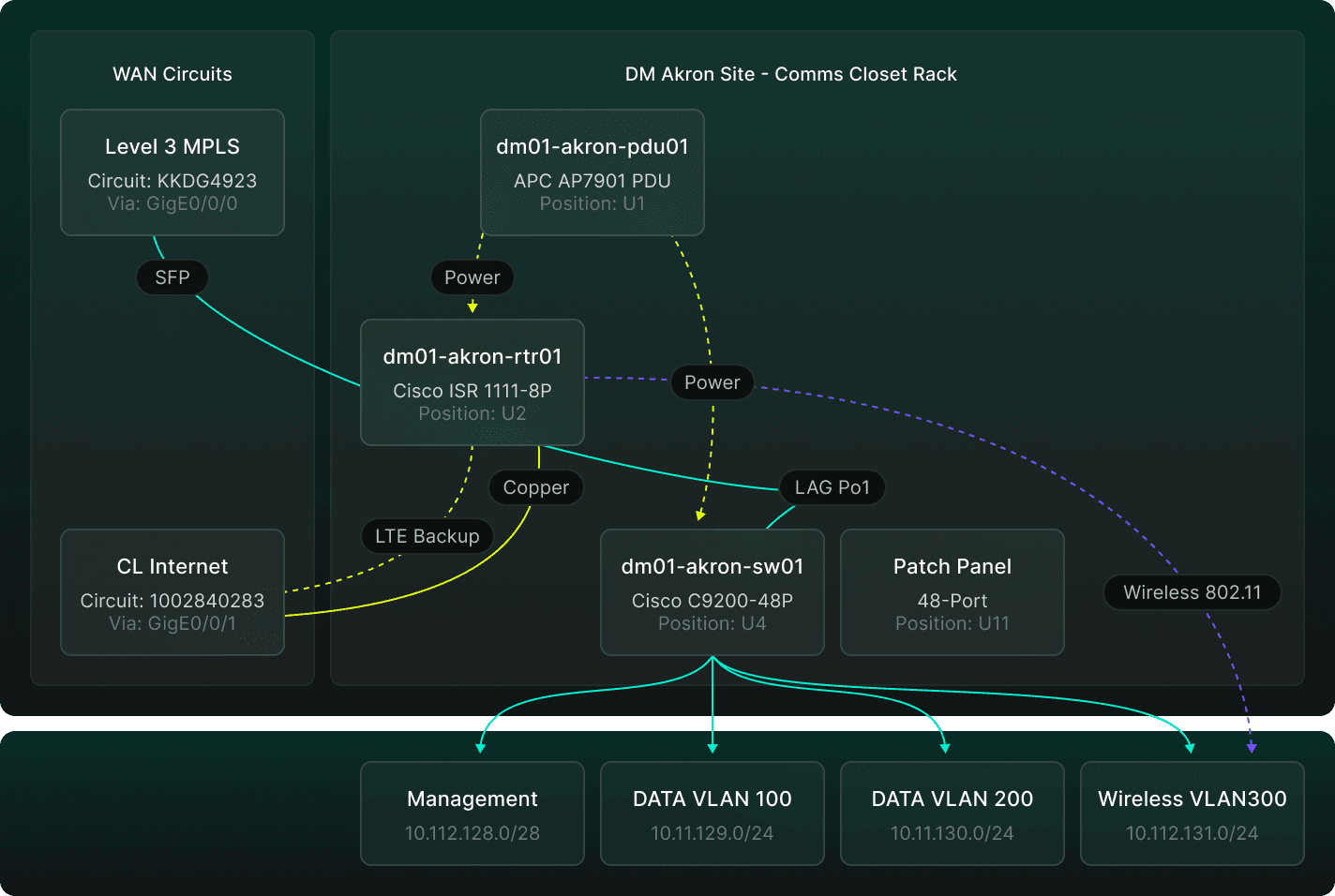The image size is (1335, 896).
Task: Select the CL Internet circuit node
Action: pyautogui.click(x=172, y=592)
